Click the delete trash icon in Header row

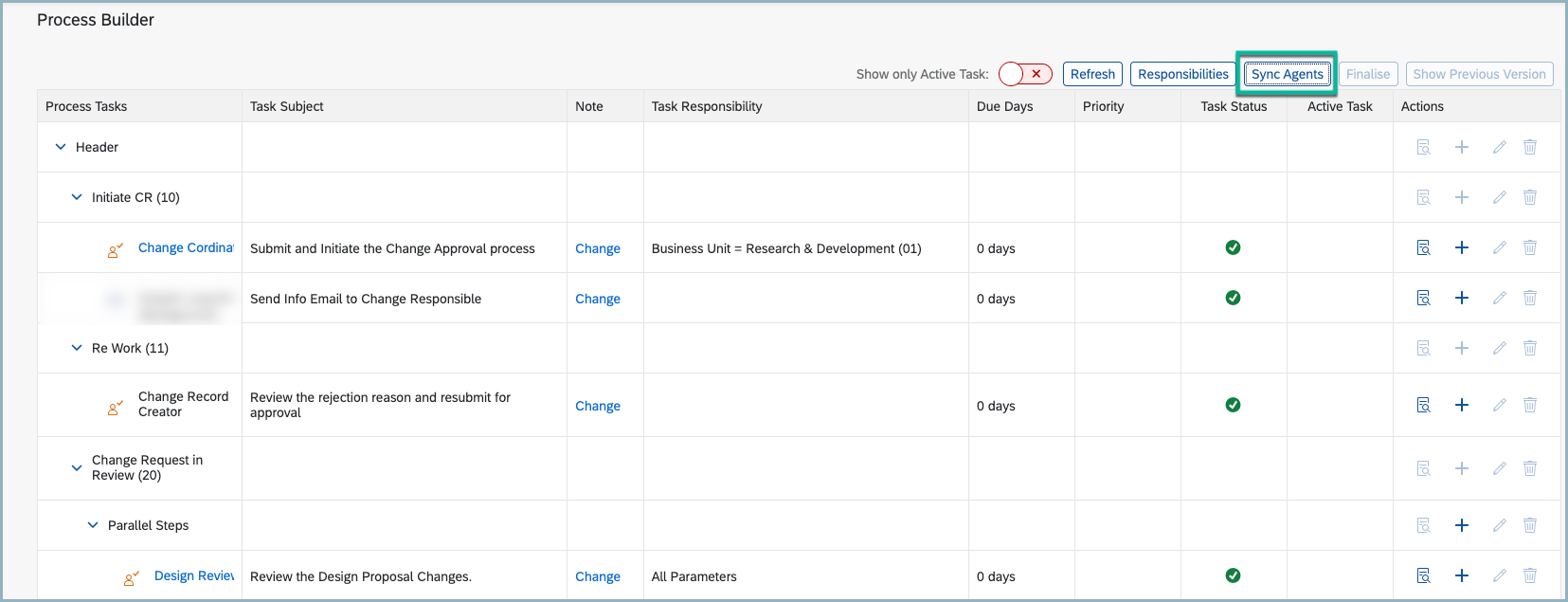click(1529, 147)
